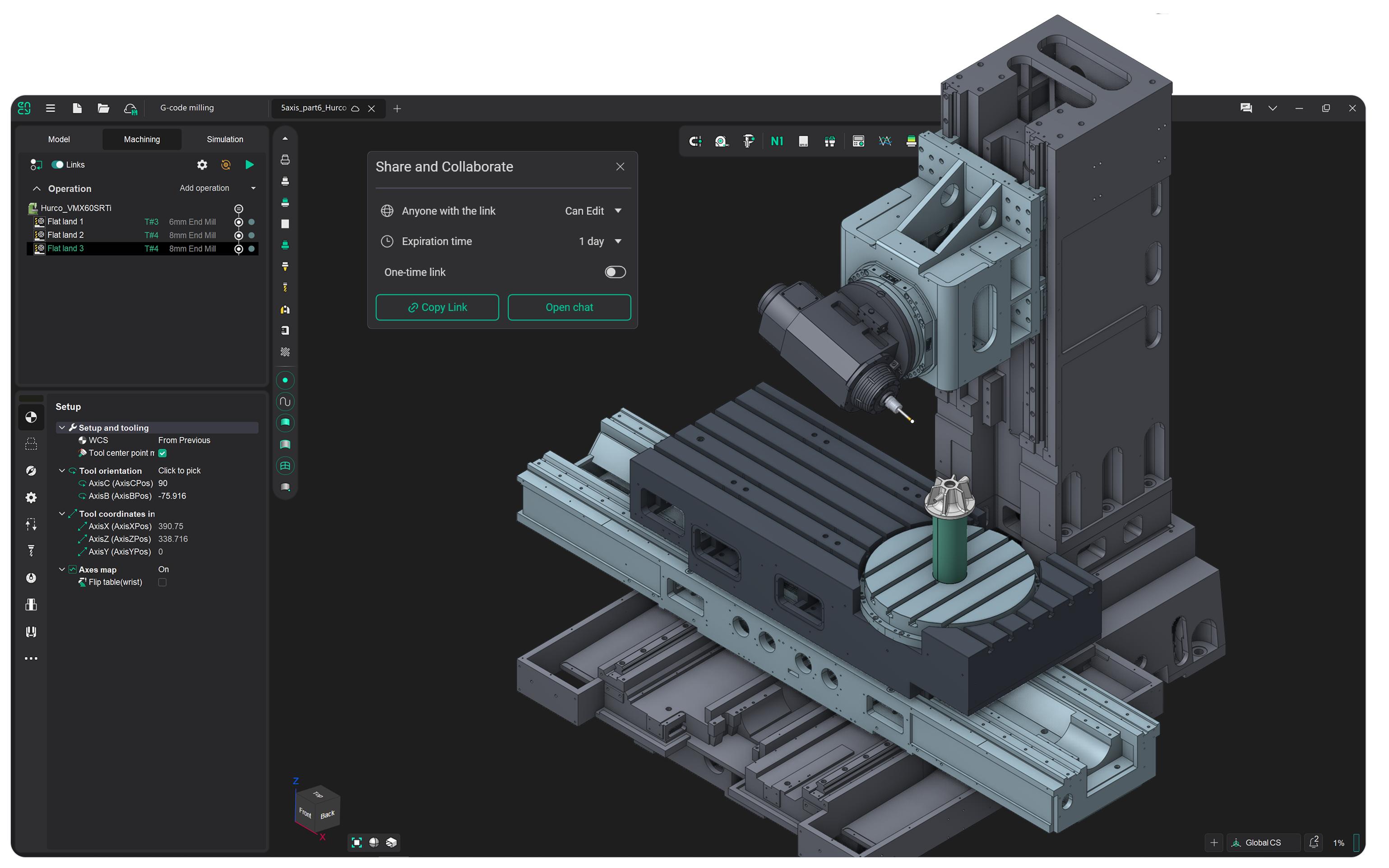Click the zoom-to-fit view icon
This screenshot has width=1389, height=868.
(357, 842)
